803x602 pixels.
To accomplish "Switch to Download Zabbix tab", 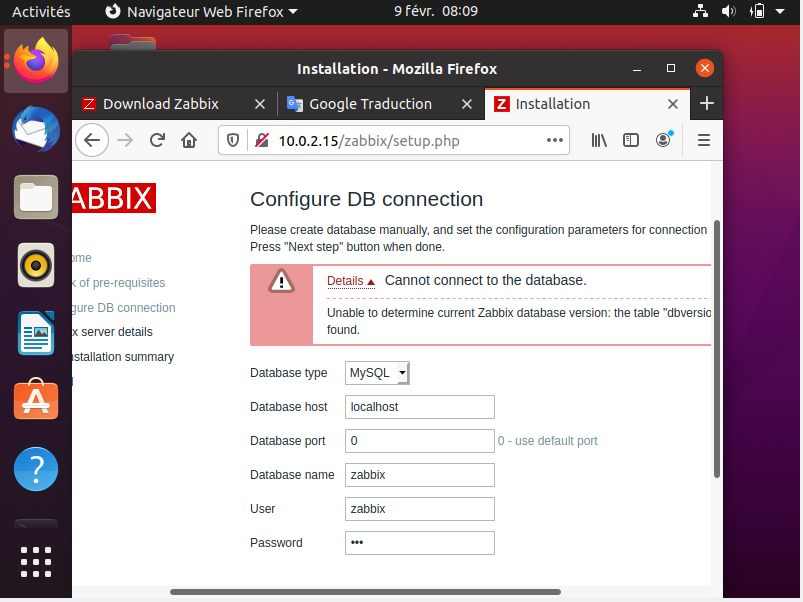I will point(161,104).
